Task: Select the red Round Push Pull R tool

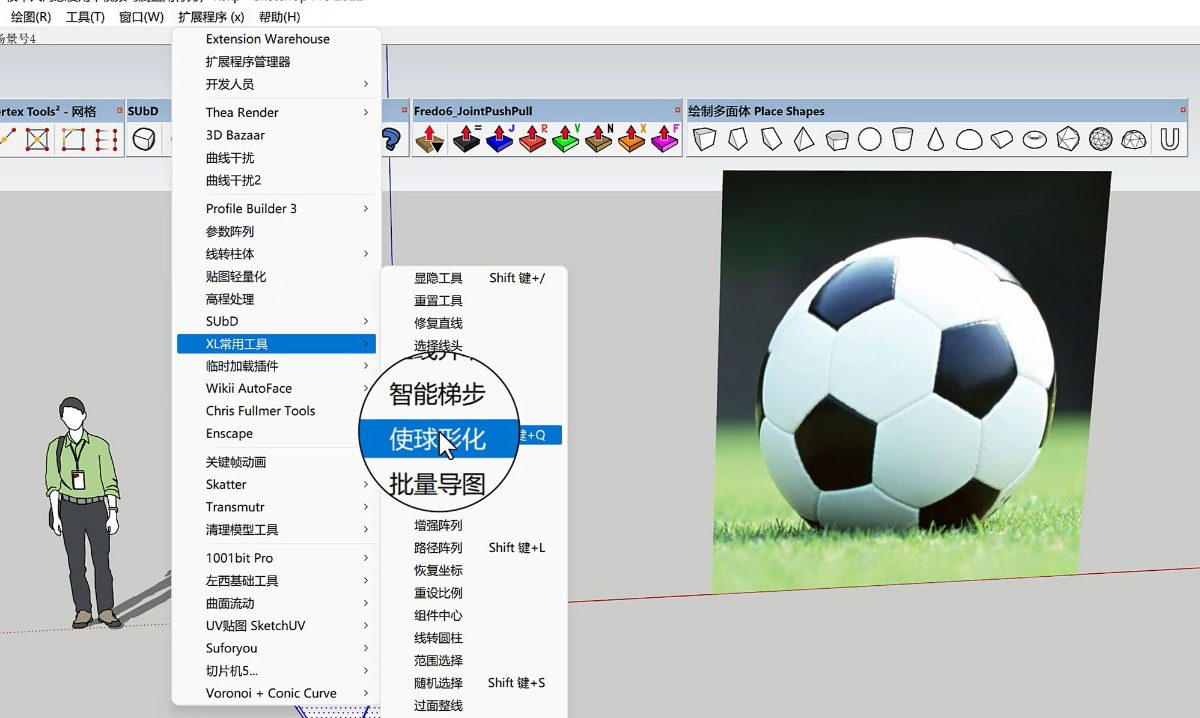Action: pos(533,139)
